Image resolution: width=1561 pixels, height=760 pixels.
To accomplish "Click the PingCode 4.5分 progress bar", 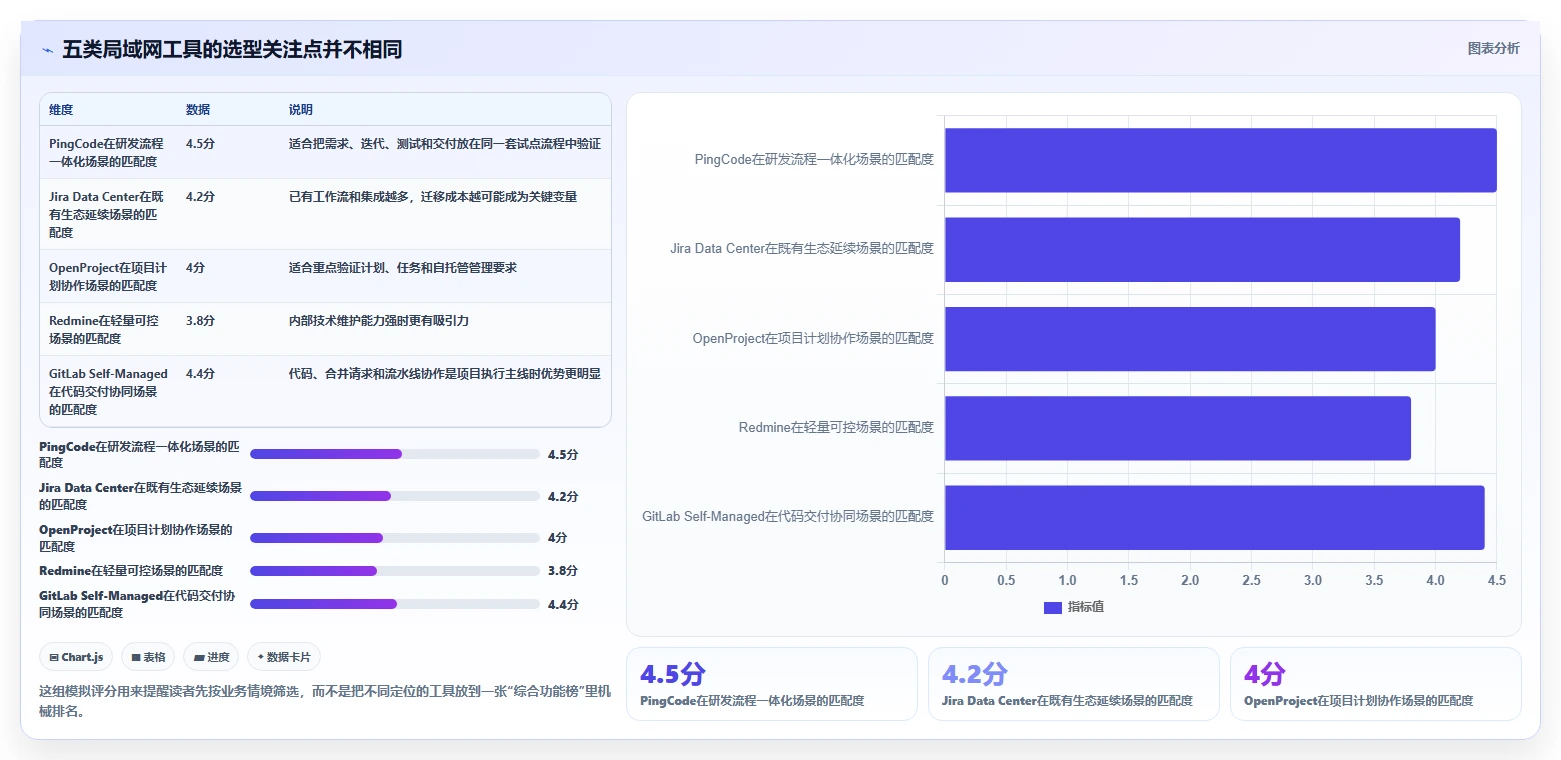I will [395, 454].
